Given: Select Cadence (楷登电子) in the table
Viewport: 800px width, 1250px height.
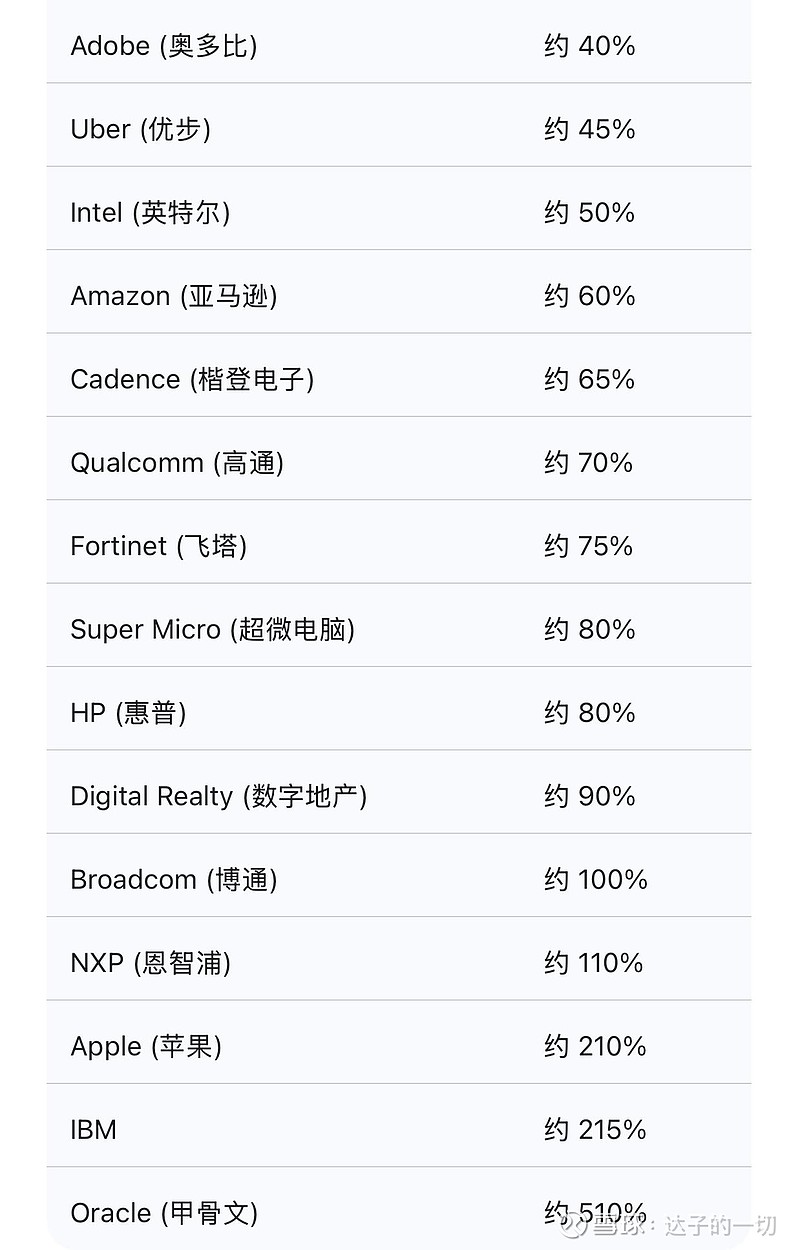Looking at the screenshot, I should coord(192,380).
